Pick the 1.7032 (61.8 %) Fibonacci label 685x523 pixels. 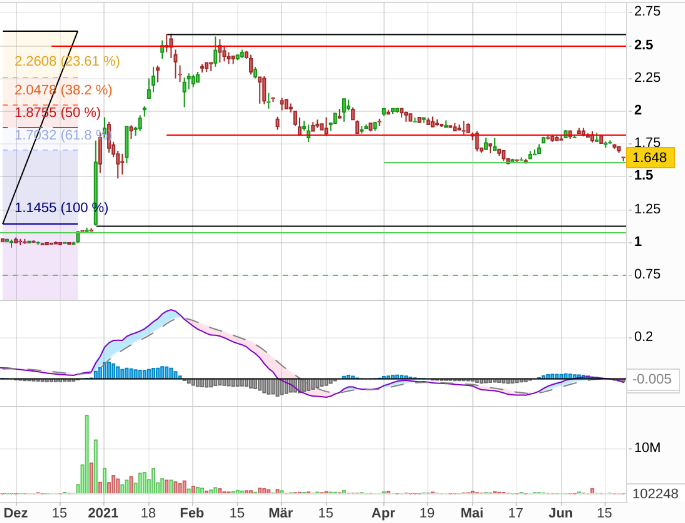coord(60,135)
